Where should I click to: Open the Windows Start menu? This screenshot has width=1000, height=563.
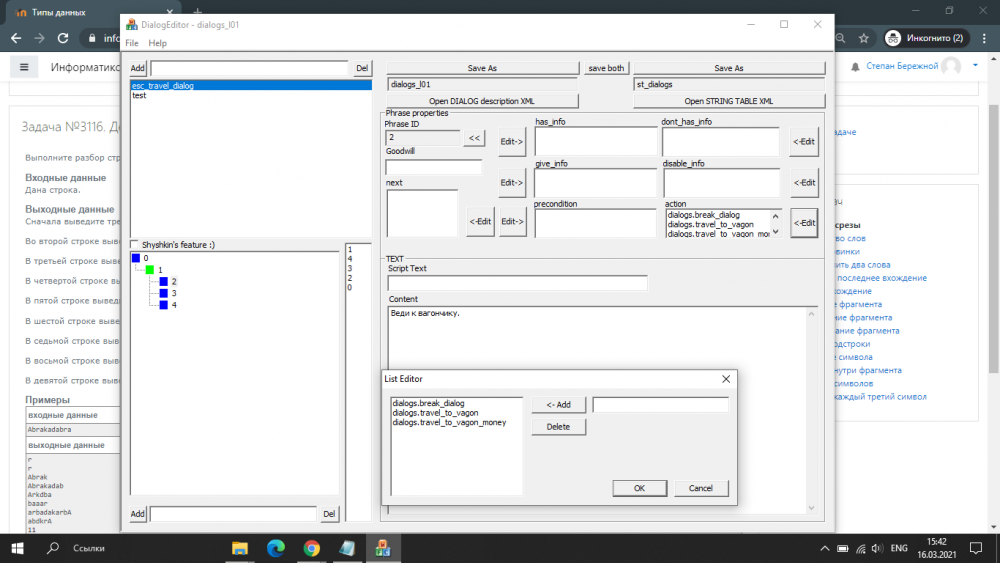click(x=17, y=548)
